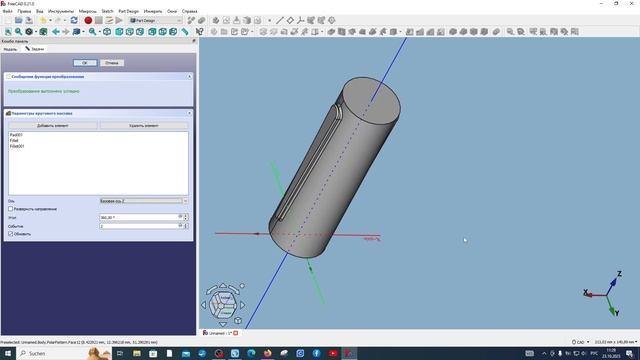
Task: Open the Part Design menu
Action: tap(129, 11)
